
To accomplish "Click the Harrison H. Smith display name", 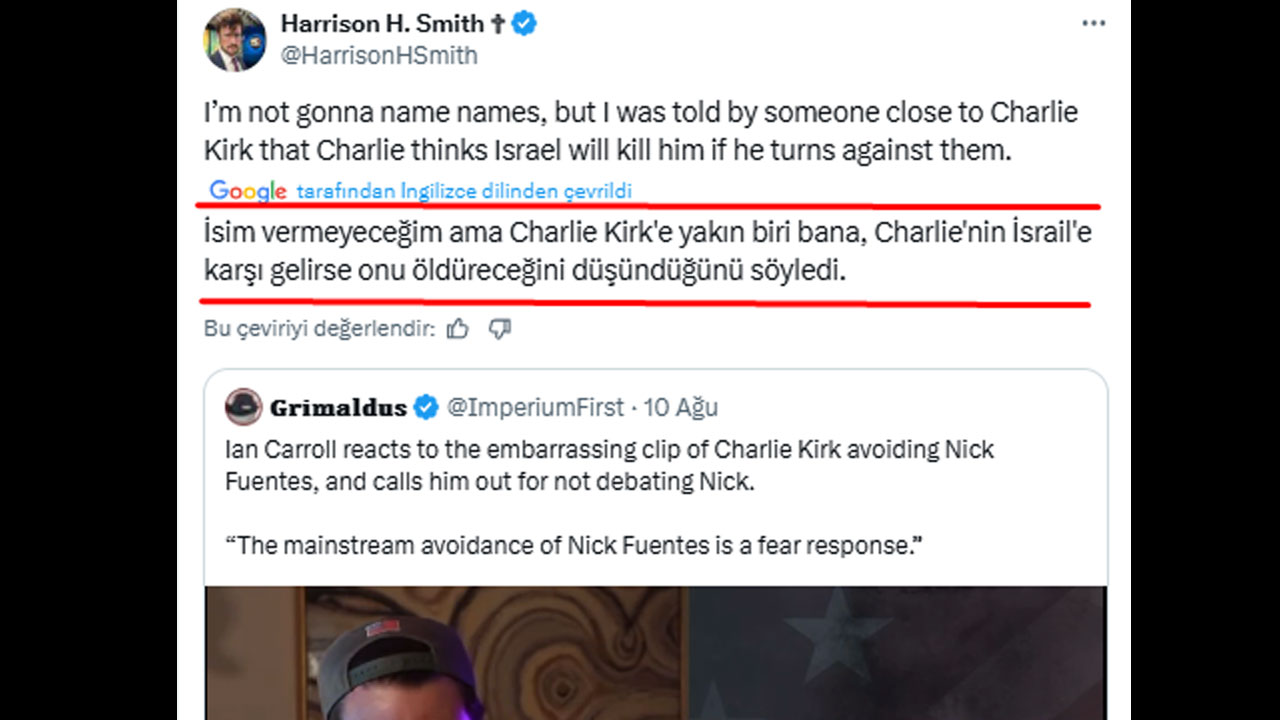I will click(381, 23).
